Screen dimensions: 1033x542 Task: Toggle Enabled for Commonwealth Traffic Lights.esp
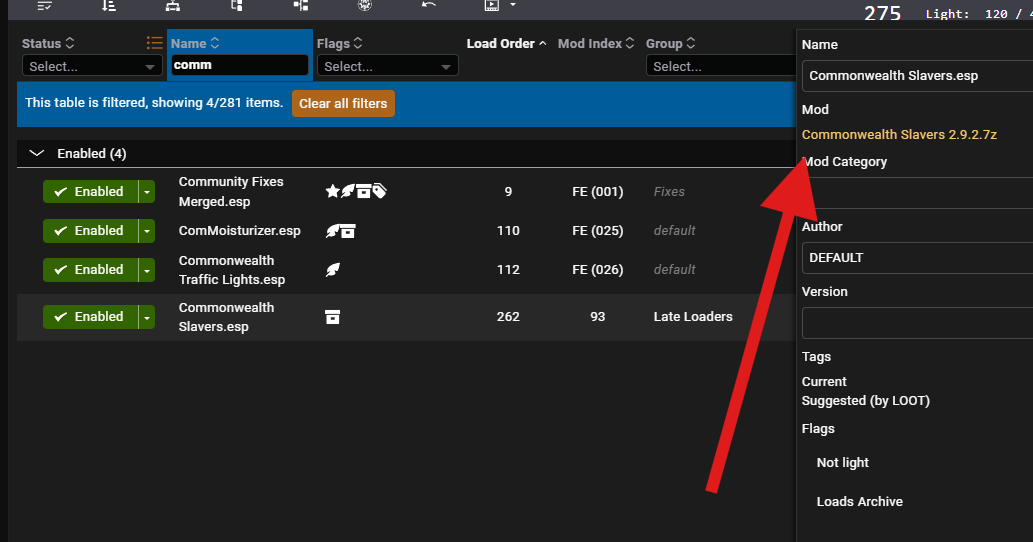[x=91, y=270]
